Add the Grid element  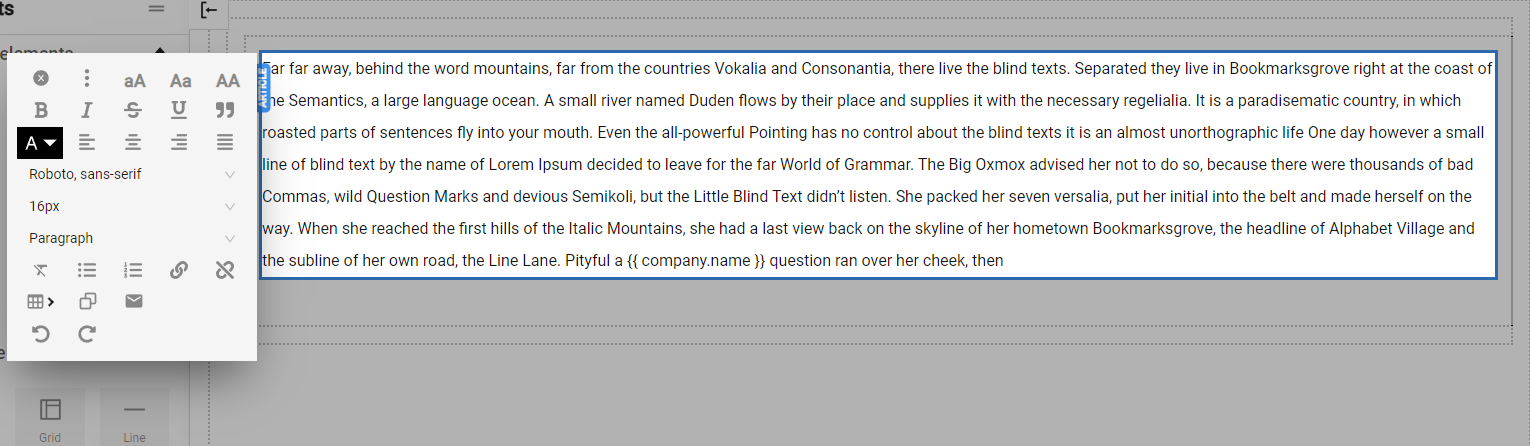point(50,417)
